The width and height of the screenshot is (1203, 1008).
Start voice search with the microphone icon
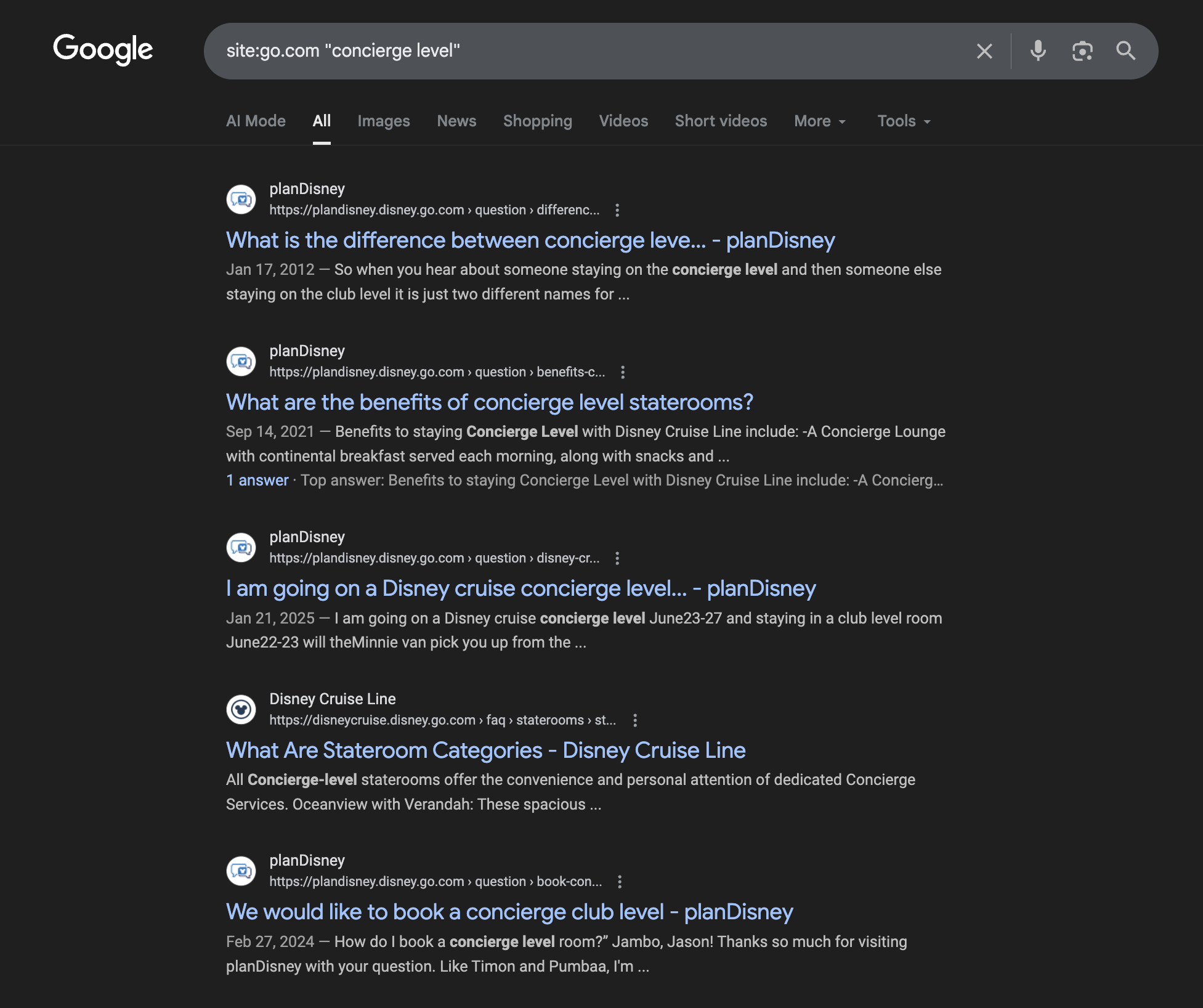point(1038,51)
